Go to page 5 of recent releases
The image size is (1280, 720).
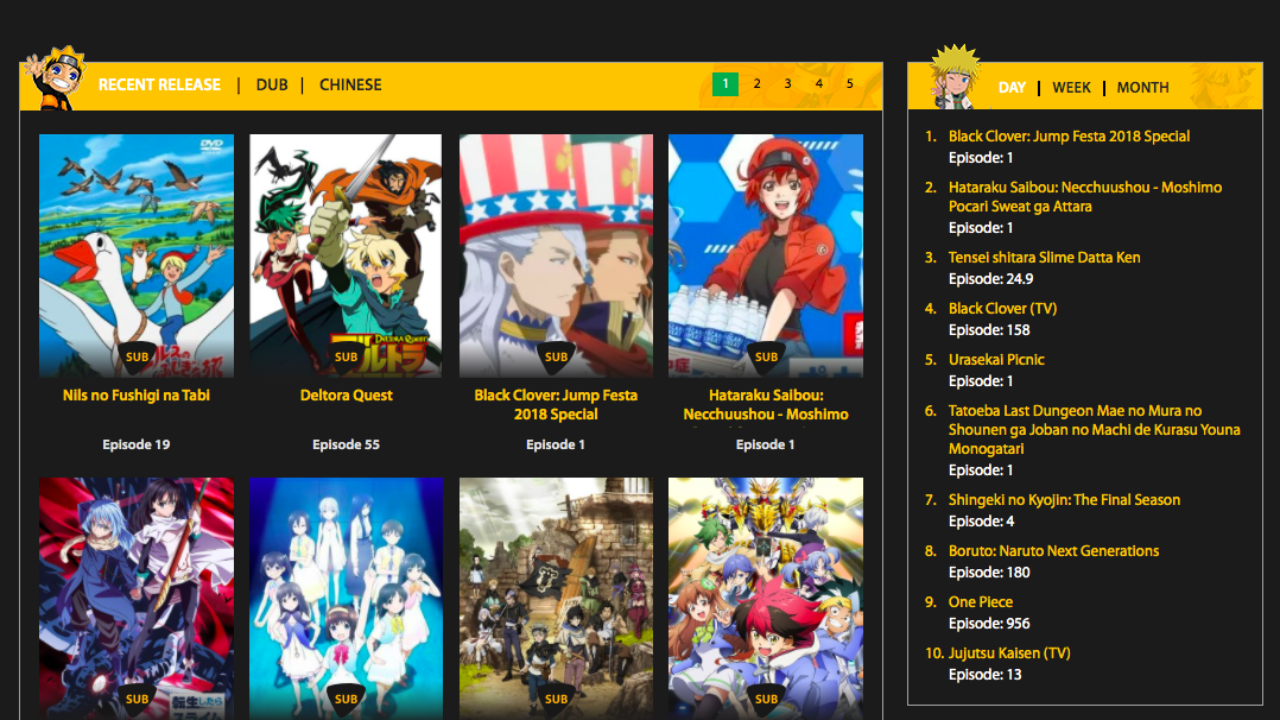coord(850,84)
